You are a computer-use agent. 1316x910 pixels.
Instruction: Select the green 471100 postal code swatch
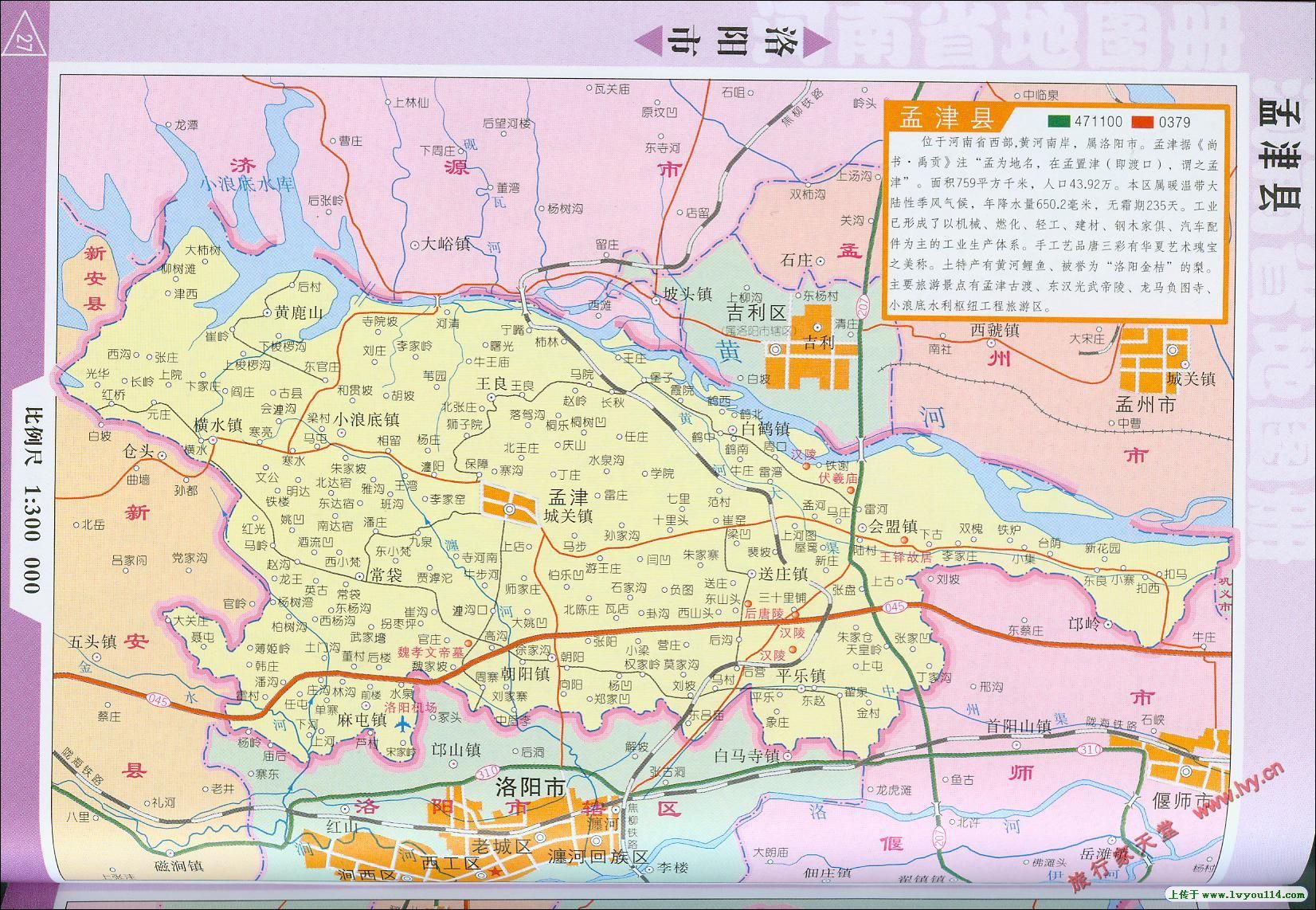[1059, 120]
